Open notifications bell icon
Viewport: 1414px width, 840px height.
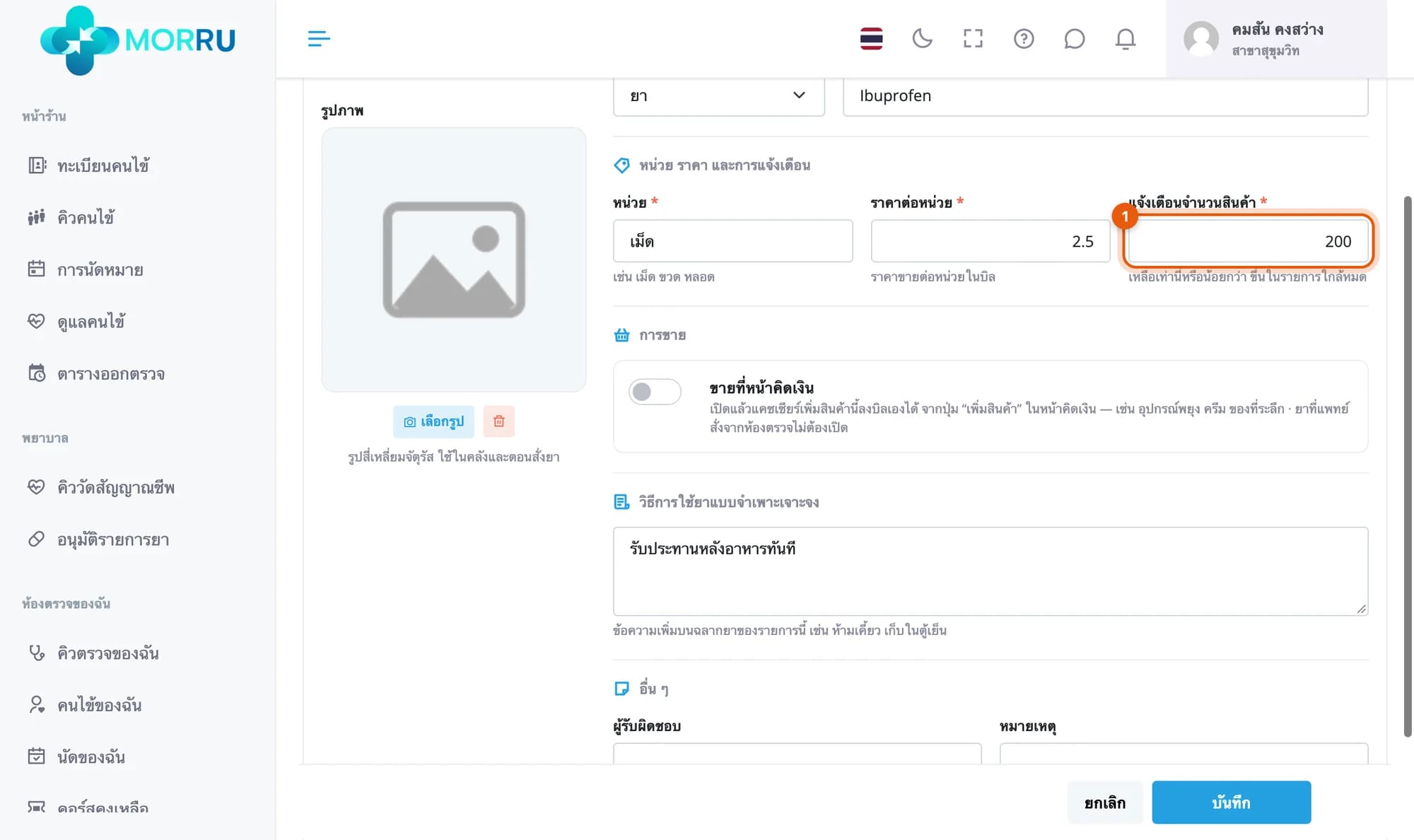(1125, 38)
